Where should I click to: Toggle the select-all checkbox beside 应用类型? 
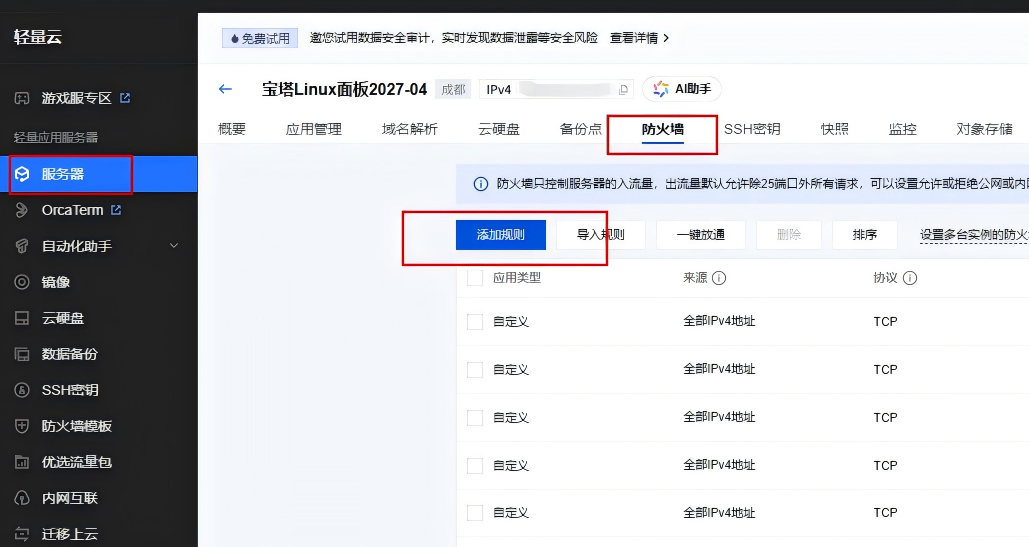pyautogui.click(x=474, y=278)
